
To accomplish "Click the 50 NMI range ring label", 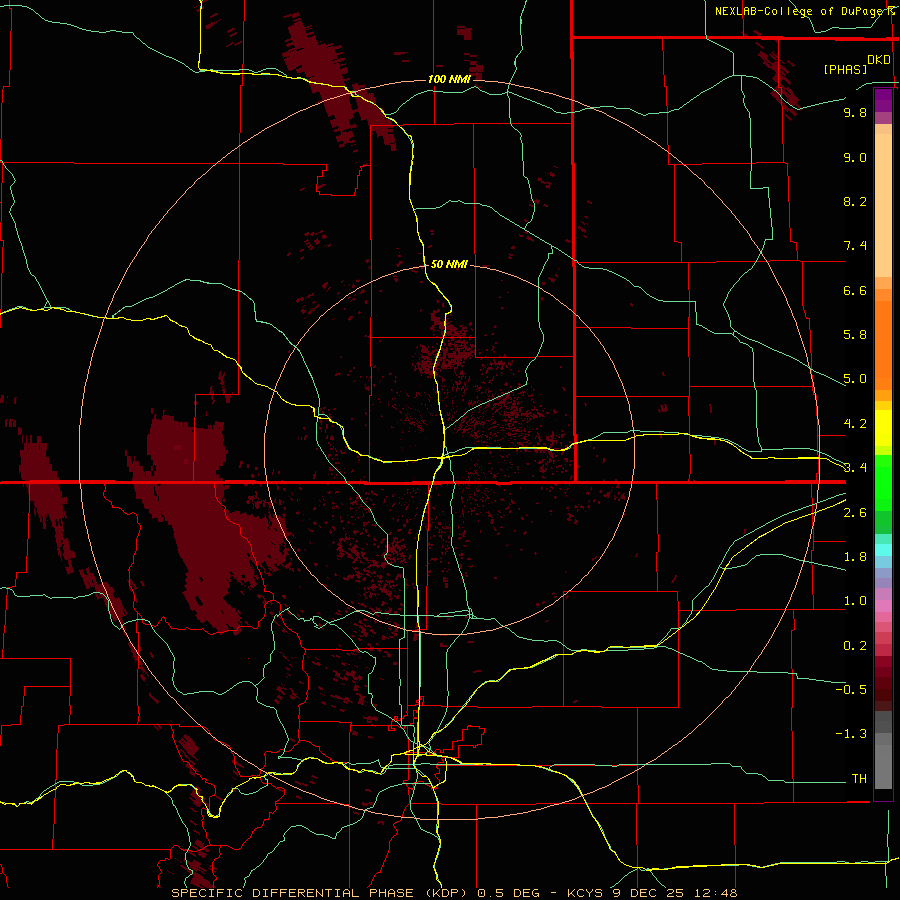I will [449, 264].
